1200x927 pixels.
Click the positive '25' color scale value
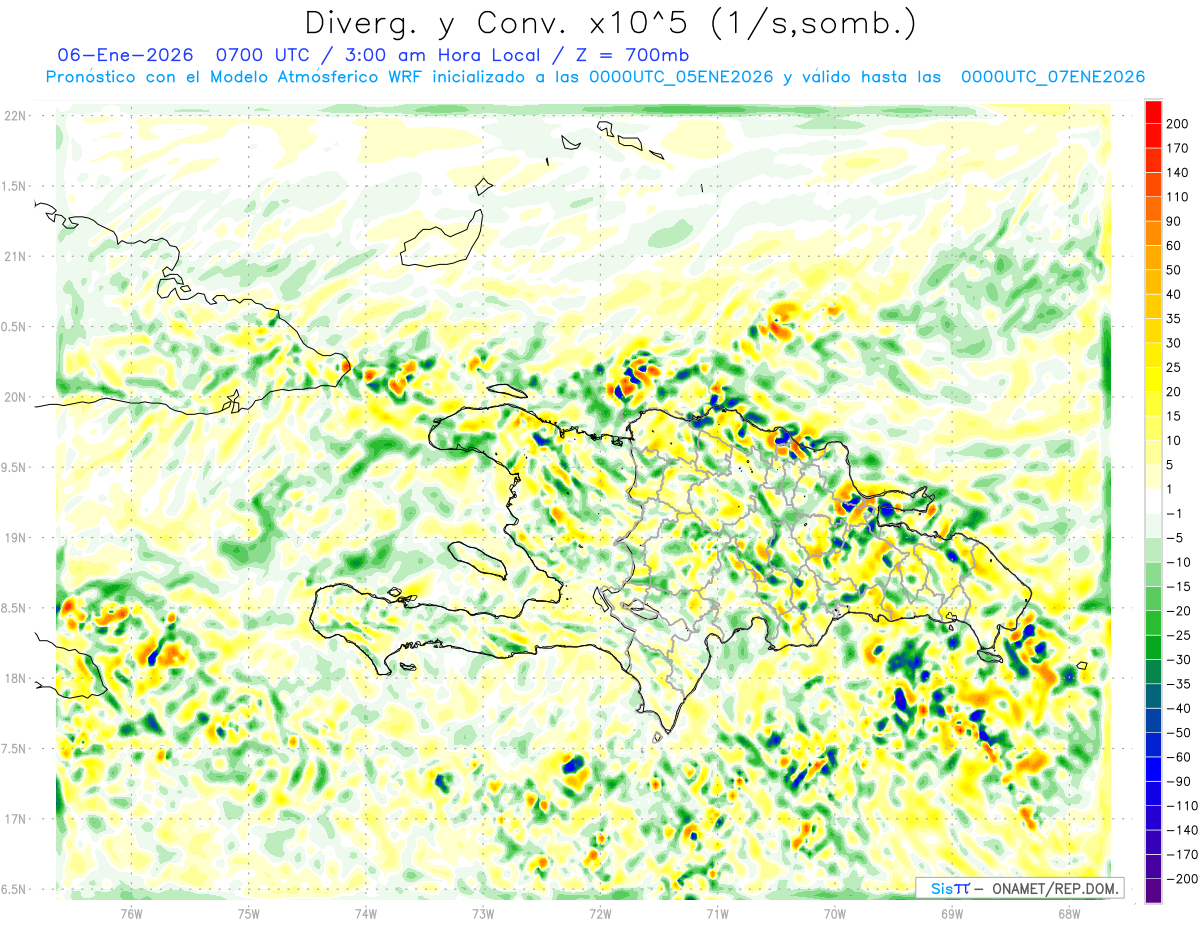(x=1174, y=368)
